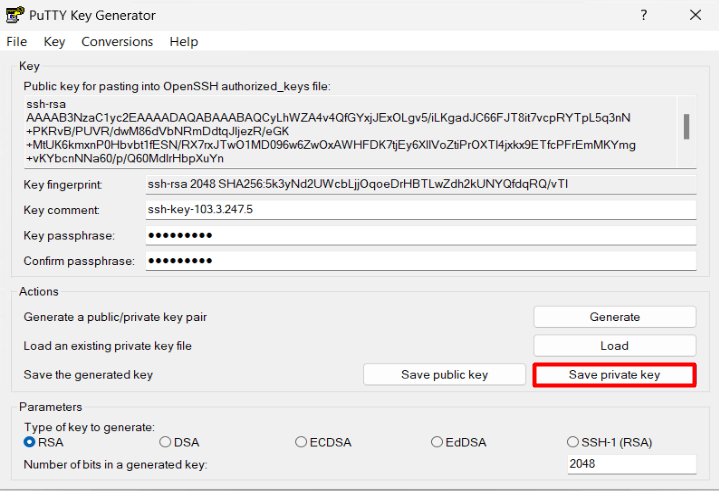Viewport: 719px width, 491px height.
Task: Open the Key menu
Action: (x=54, y=42)
